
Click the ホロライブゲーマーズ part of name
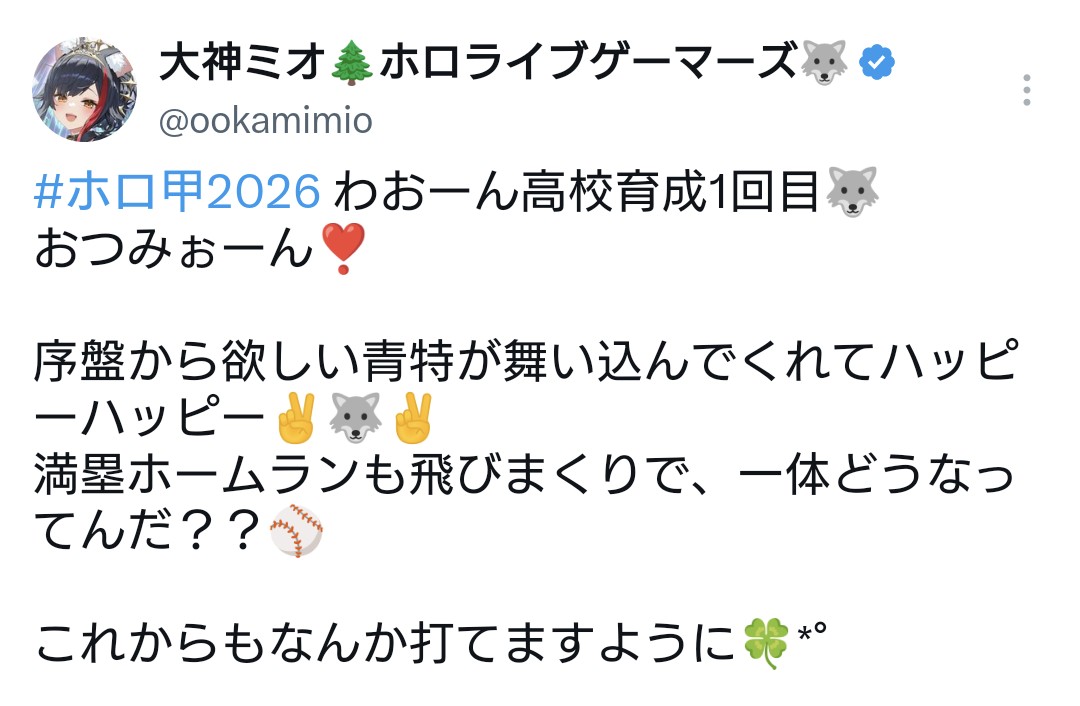[588, 62]
